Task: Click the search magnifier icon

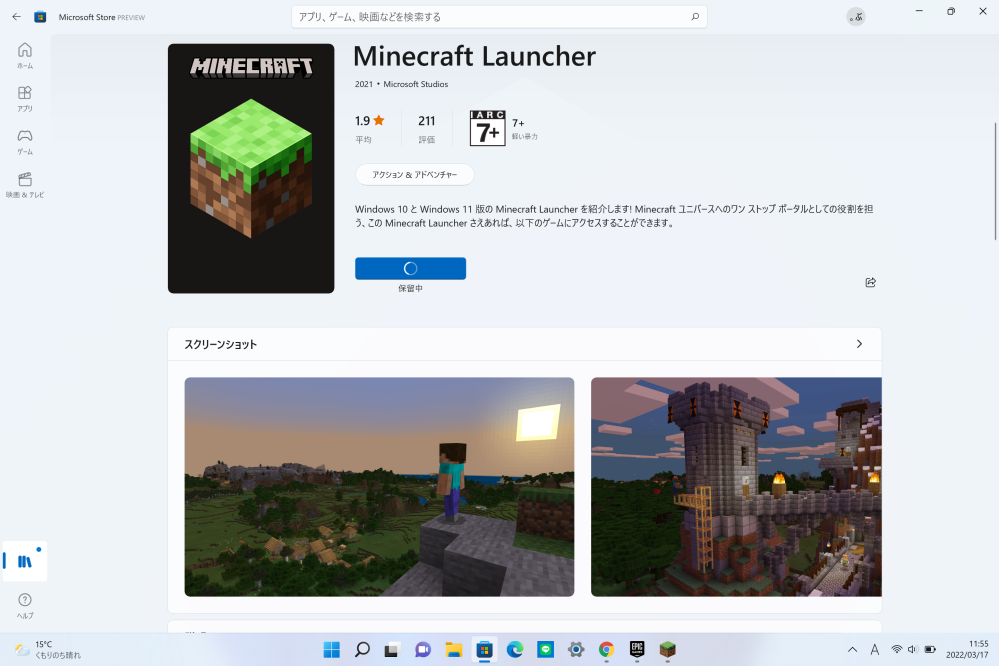Action: [695, 17]
